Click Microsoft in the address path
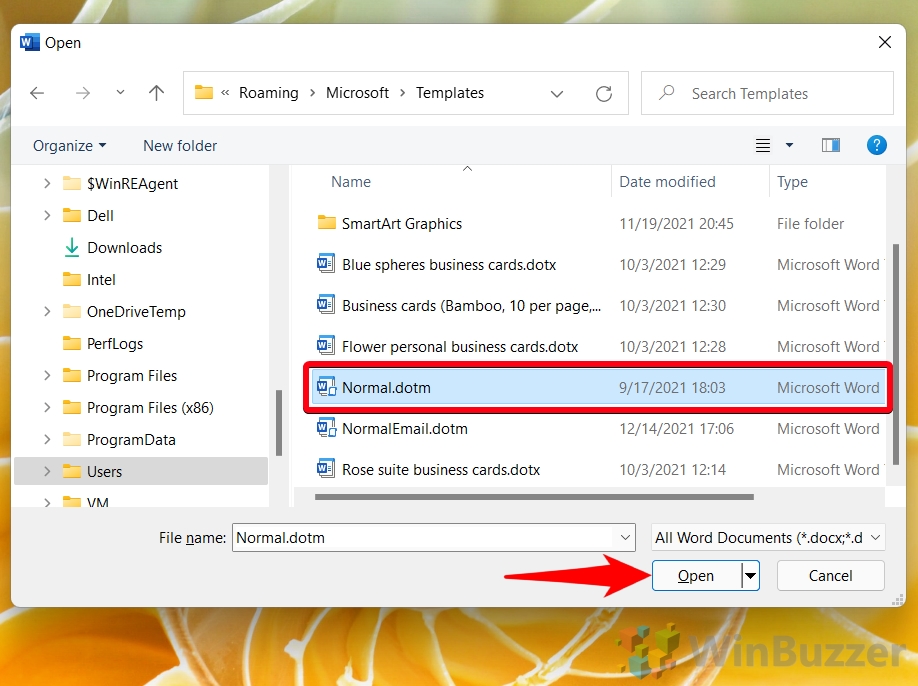The height and width of the screenshot is (686, 918). click(357, 93)
